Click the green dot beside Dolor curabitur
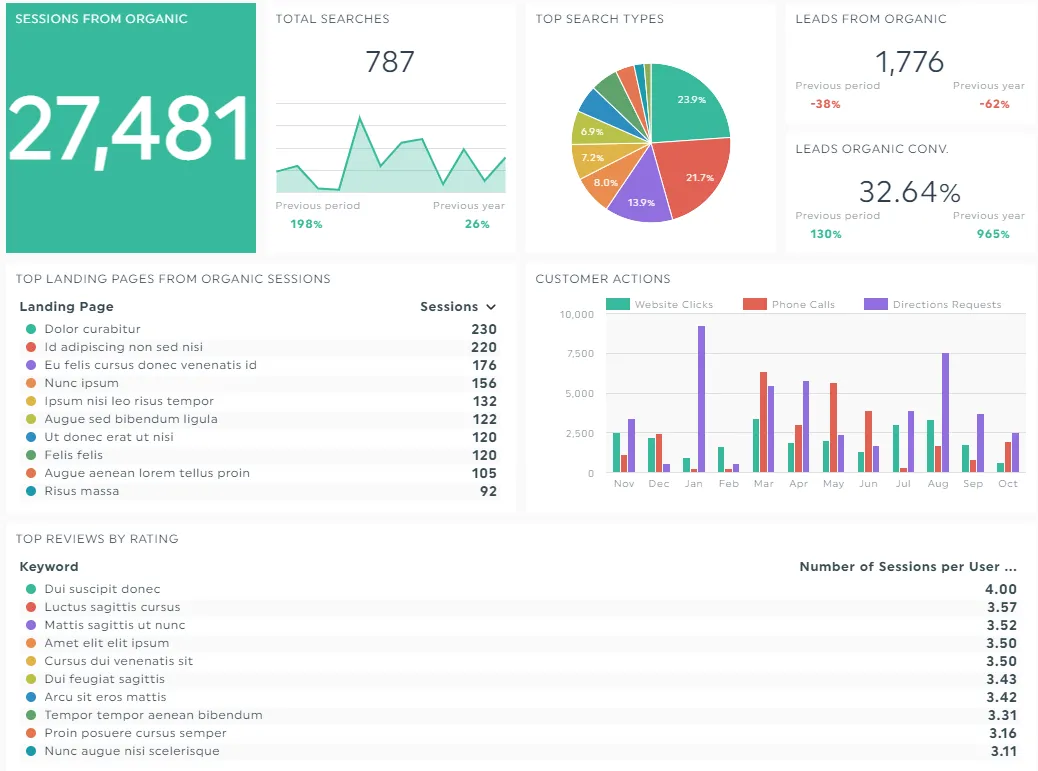This screenshot has width=1038, height=771. tap(31, 329)
